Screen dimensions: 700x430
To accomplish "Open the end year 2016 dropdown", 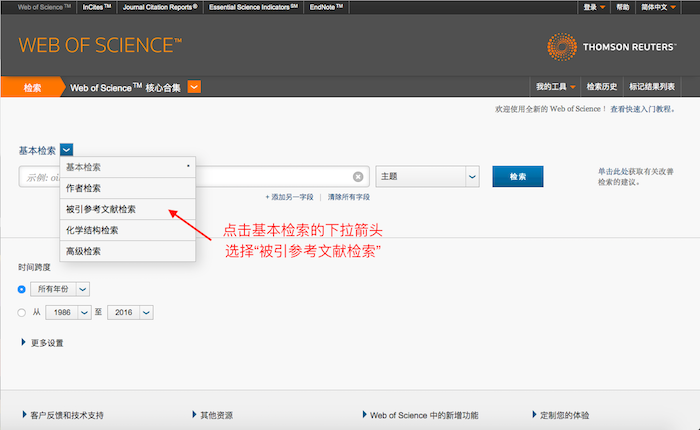I will pyautogui.click(x=145, y=313).
